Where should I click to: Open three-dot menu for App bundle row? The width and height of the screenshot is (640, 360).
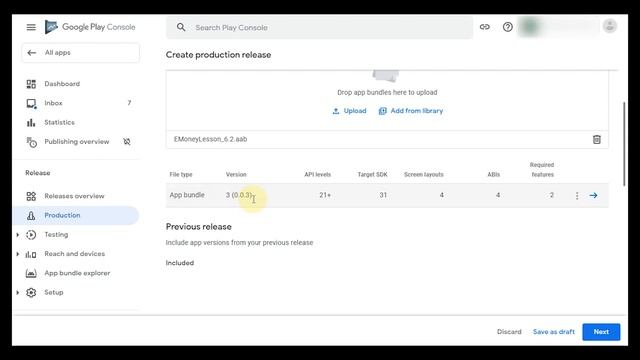pos(577,196)
